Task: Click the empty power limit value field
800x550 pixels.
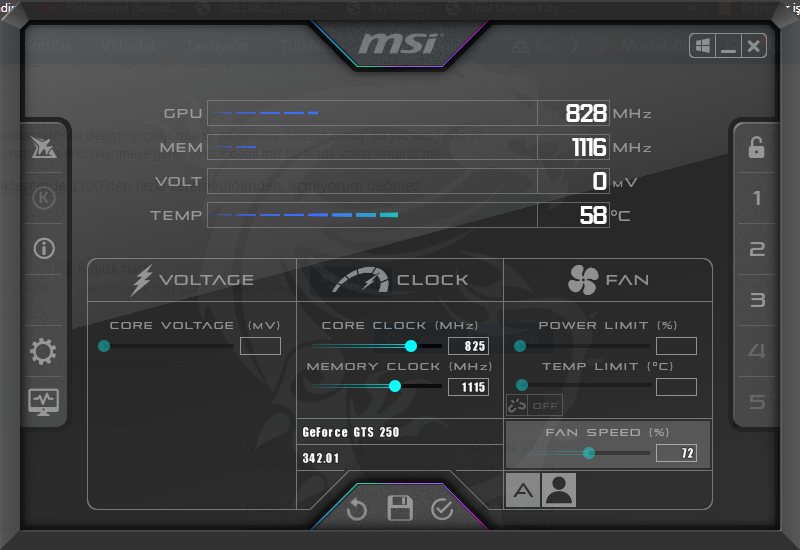Action: click(x=676, y=346)
